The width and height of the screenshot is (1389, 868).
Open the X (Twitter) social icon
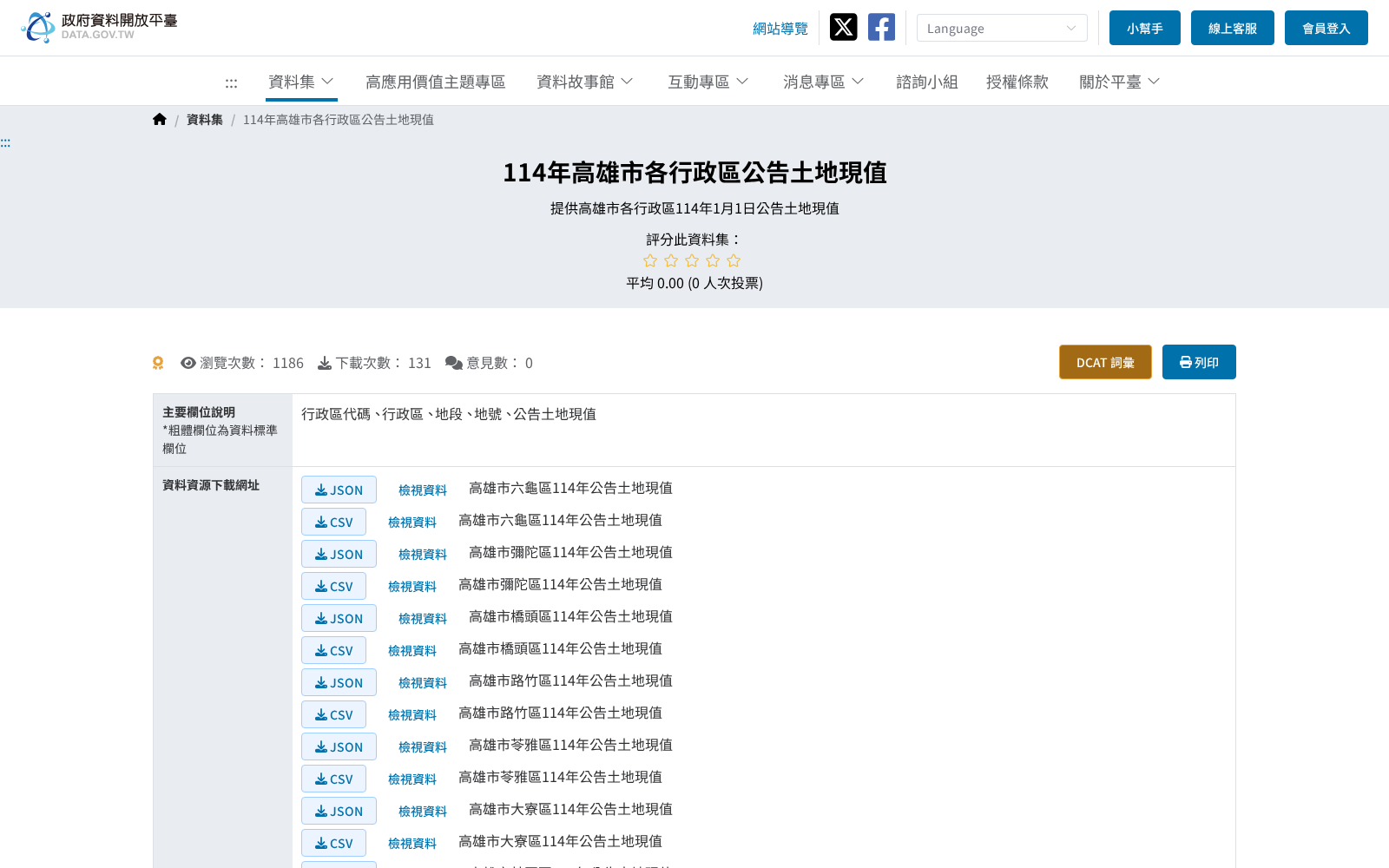tap(843, 27)
